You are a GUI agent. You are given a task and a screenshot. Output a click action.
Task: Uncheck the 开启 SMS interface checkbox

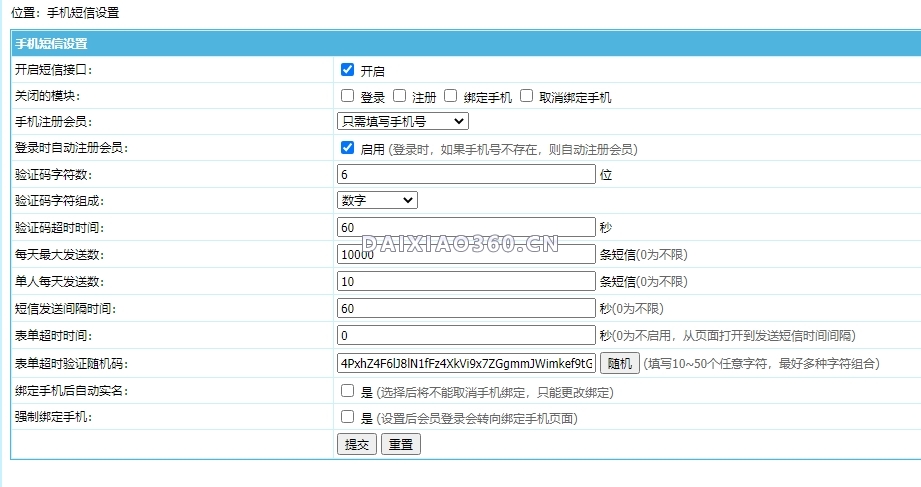347,70
